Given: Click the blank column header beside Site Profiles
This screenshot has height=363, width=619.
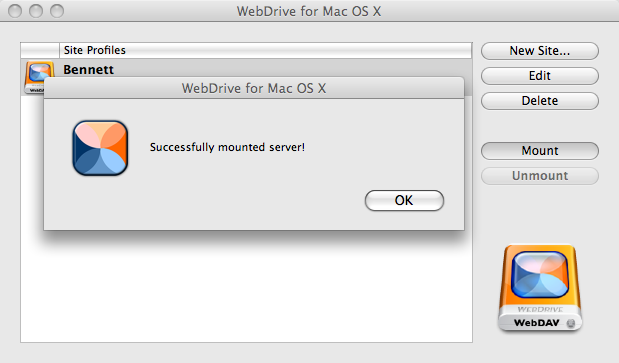Looking at the screenshot, I should [x=40, y=51].
